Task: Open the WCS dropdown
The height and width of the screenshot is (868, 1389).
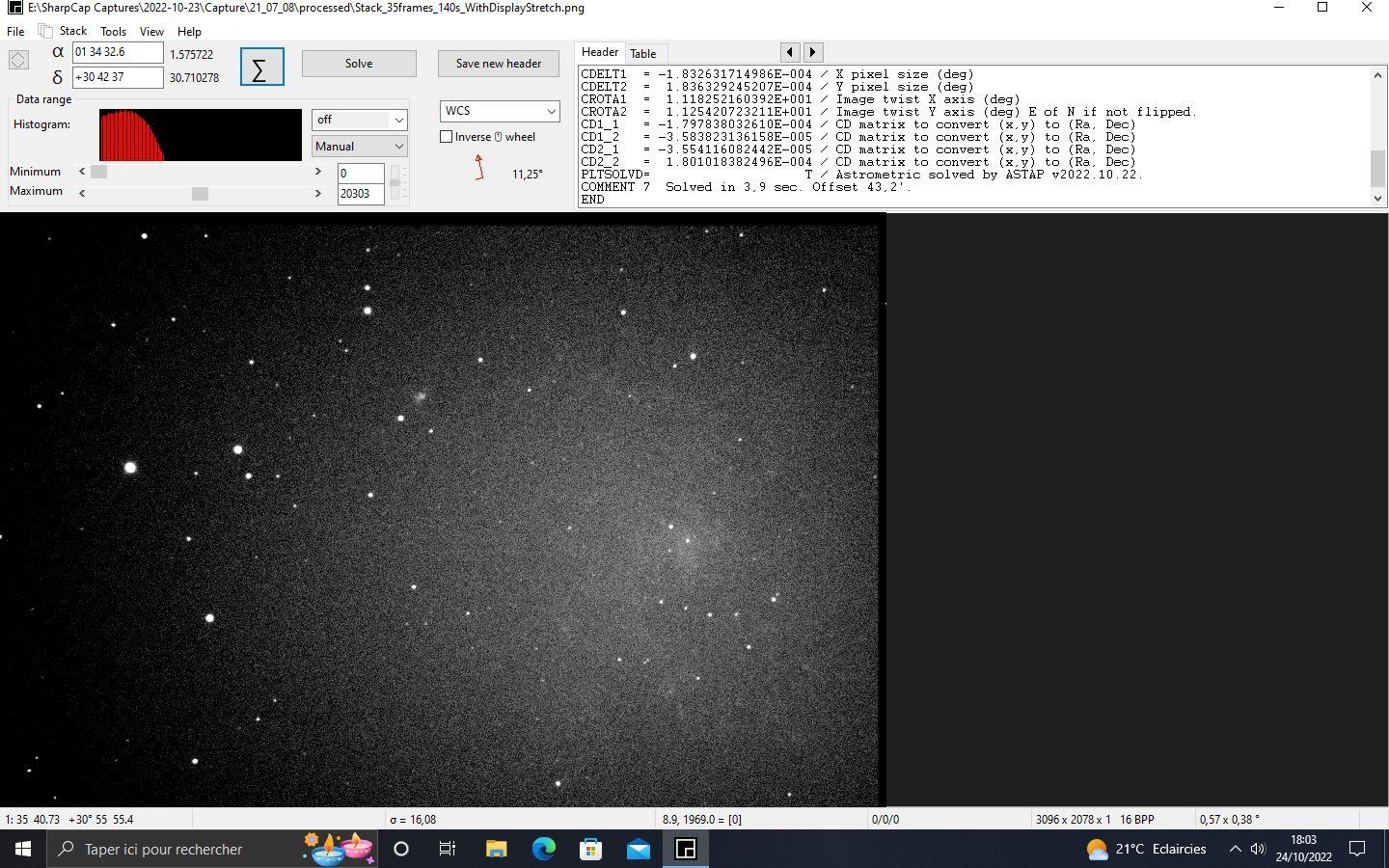Action: click(500, 111)
